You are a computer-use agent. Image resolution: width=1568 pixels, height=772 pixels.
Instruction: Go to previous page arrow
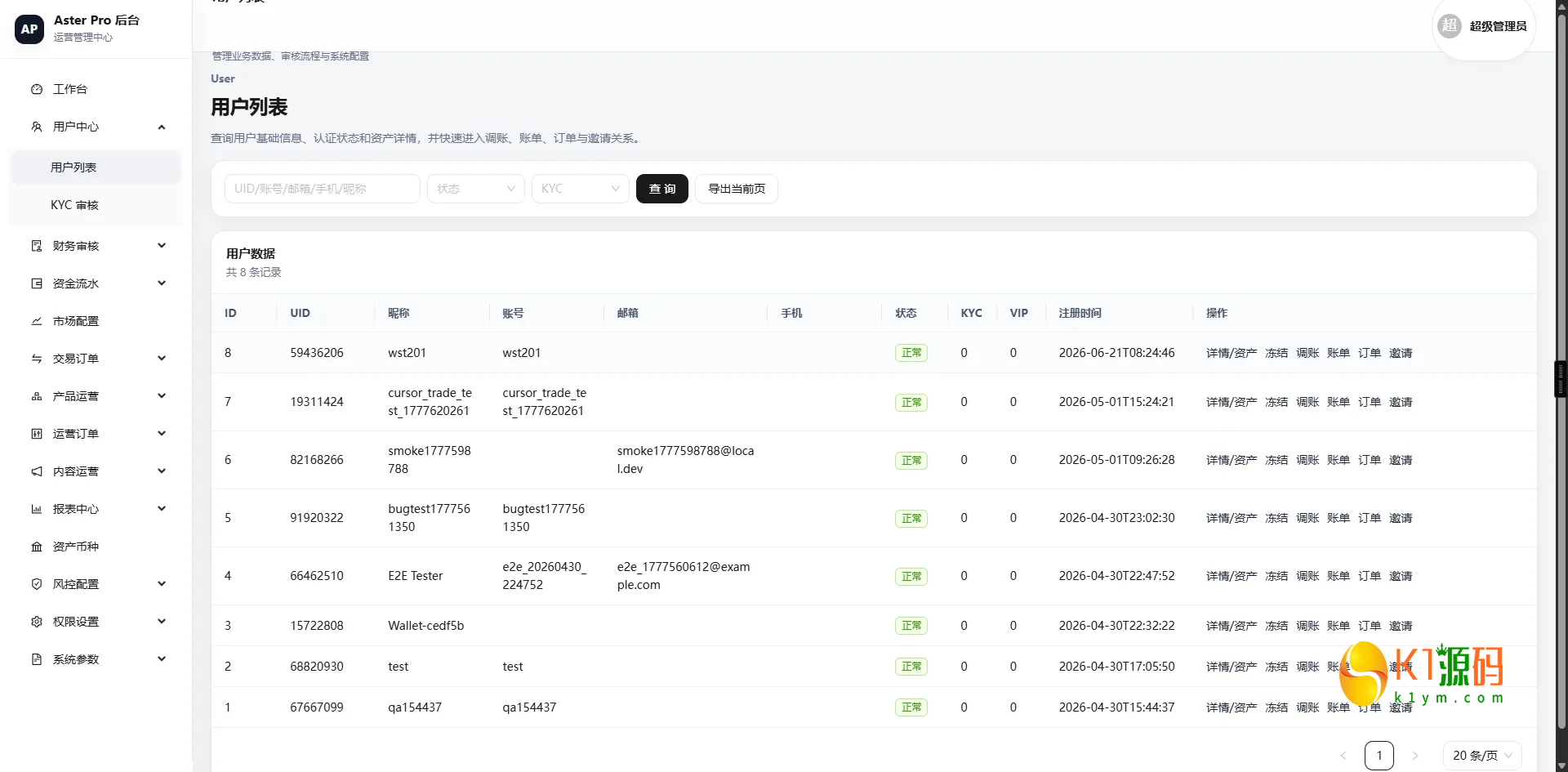click(1343, 756)
